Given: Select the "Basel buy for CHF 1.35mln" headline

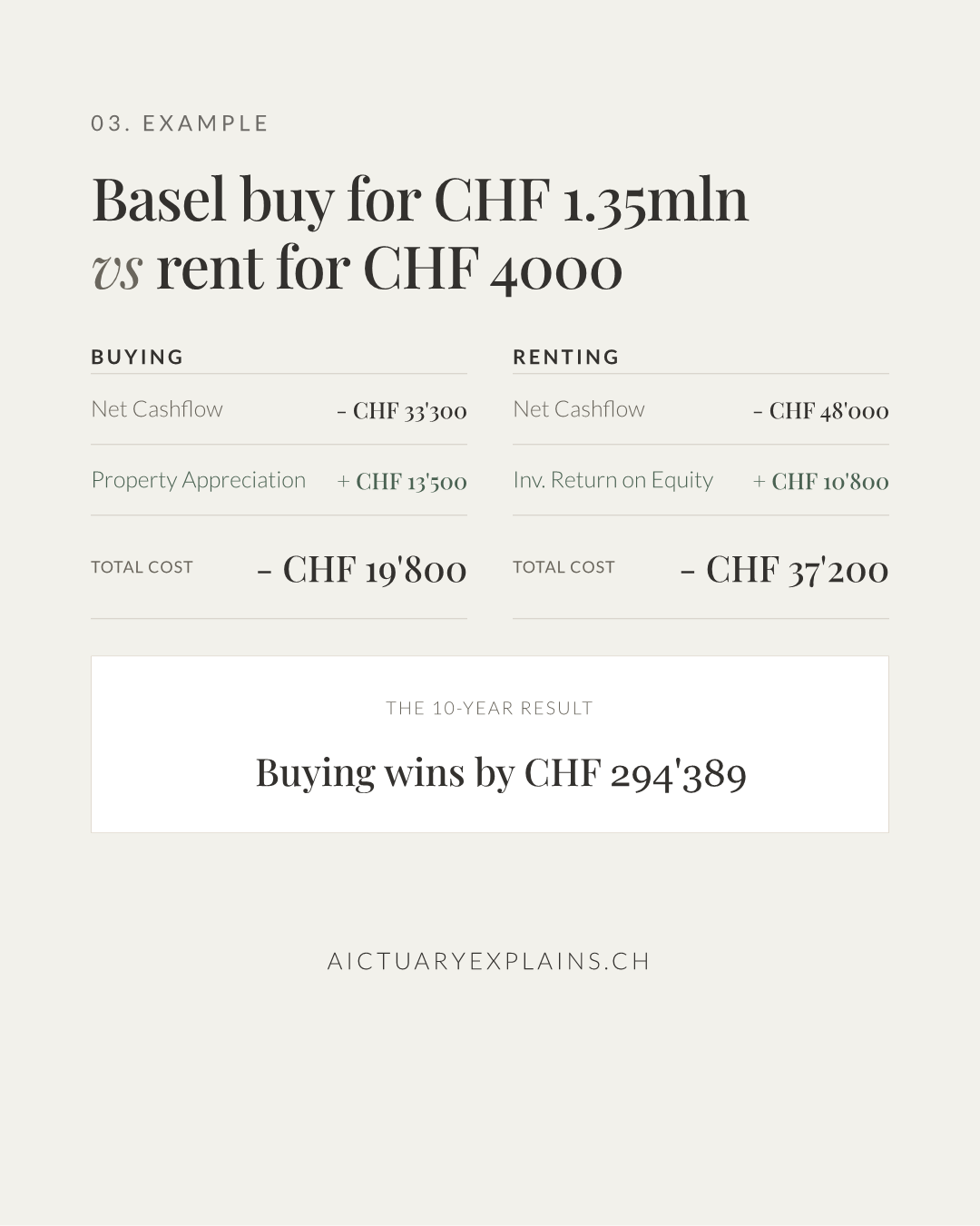Looking at the screenshot, I should coord(420,200).
